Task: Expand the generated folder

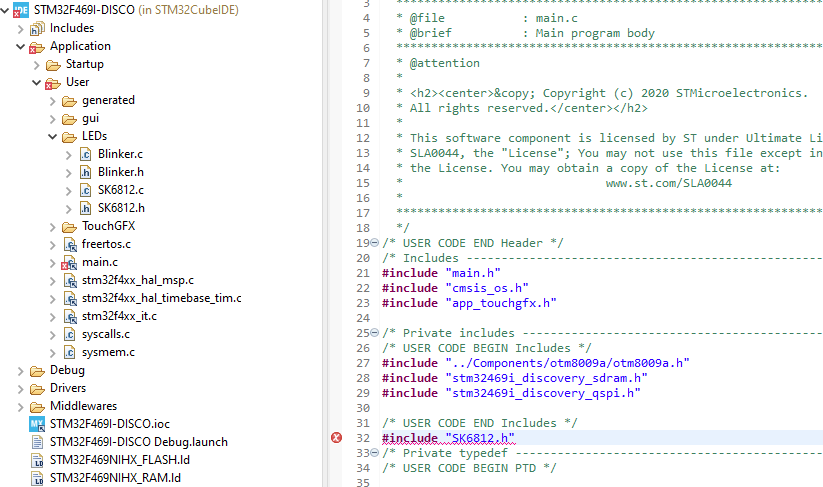Action: pyautogui.click(x=52, y=101)
